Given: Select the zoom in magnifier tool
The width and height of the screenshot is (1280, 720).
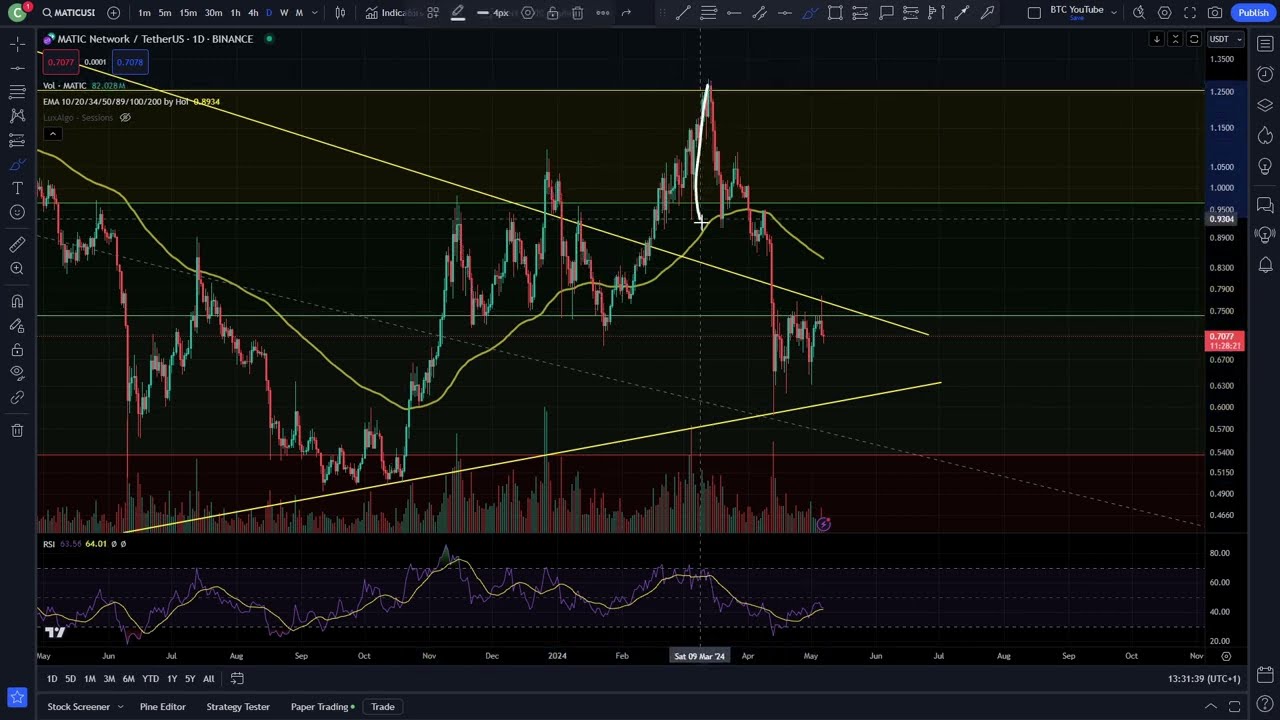Looking at the screenshot, I should (17, 269).
